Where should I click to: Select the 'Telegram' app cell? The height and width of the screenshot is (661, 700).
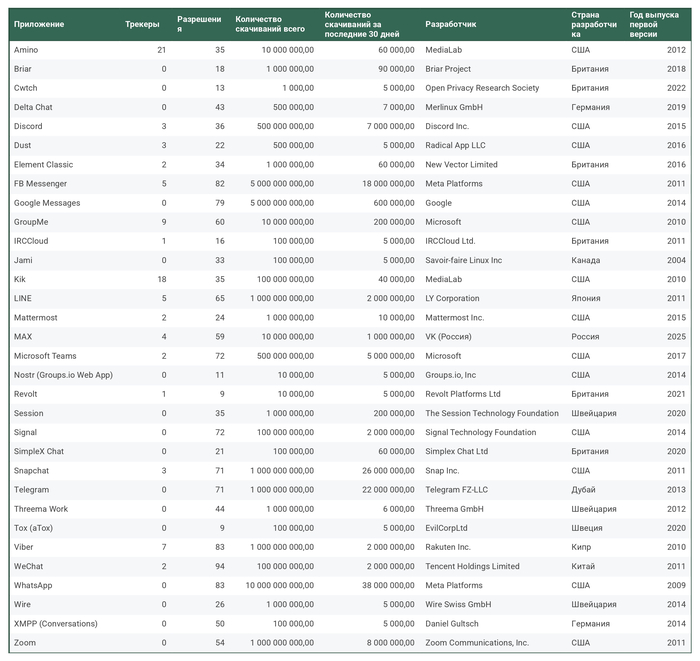[31, 490]
